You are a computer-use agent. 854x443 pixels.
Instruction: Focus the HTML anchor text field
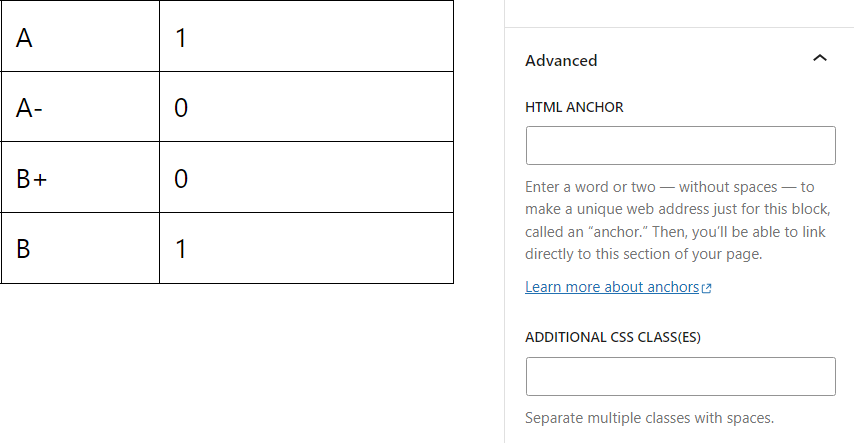click(680, 145)
